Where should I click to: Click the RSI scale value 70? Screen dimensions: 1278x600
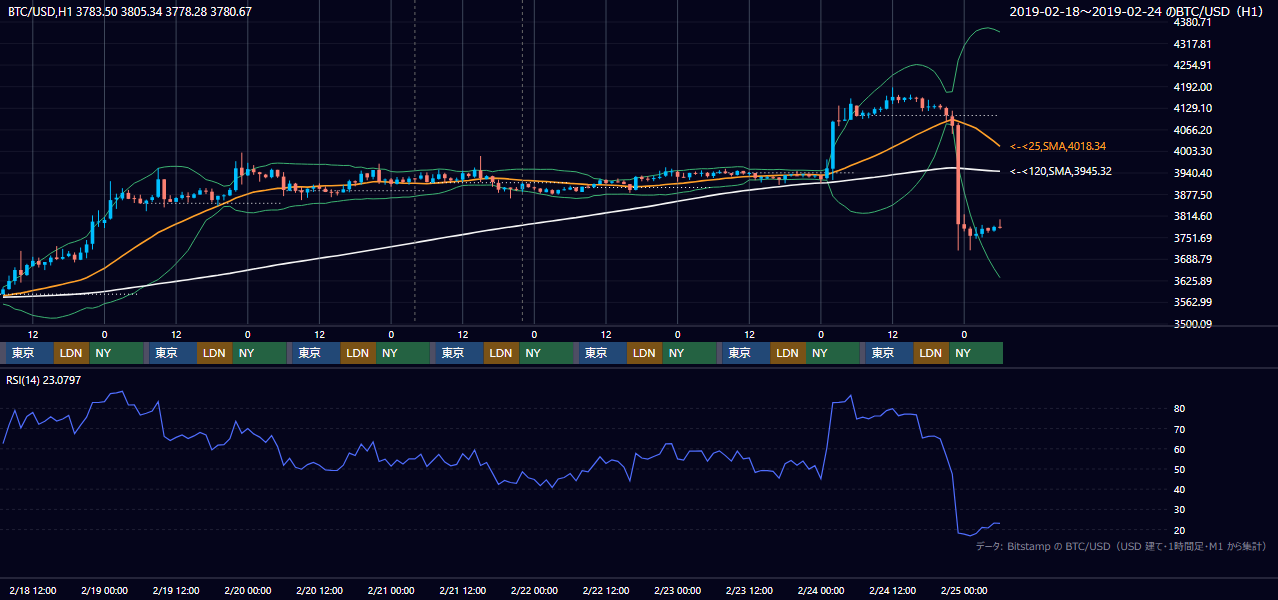click(1180, 429)
